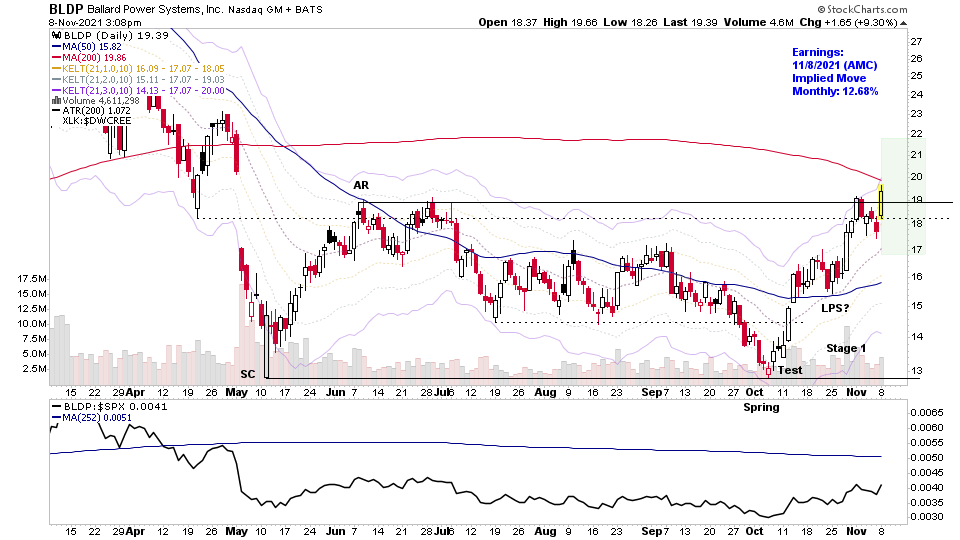Click the Volume 4.6M header value
Screen dimensions: 960x540
758,23
